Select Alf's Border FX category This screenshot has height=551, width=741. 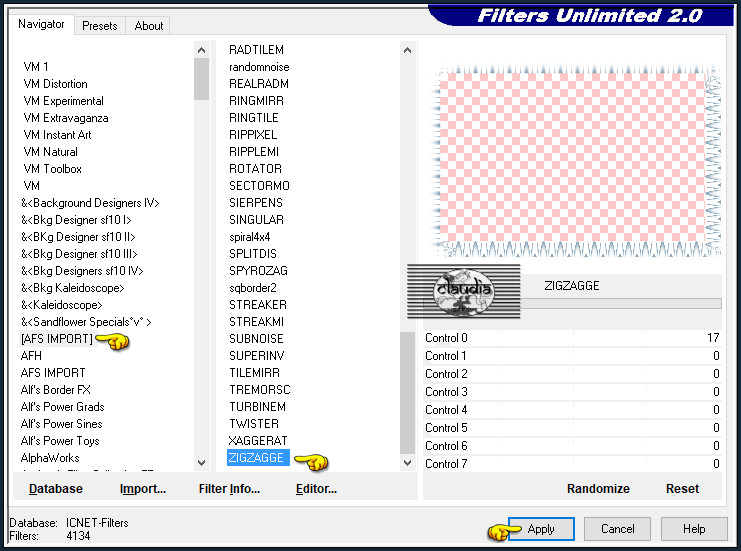(55, 390)
